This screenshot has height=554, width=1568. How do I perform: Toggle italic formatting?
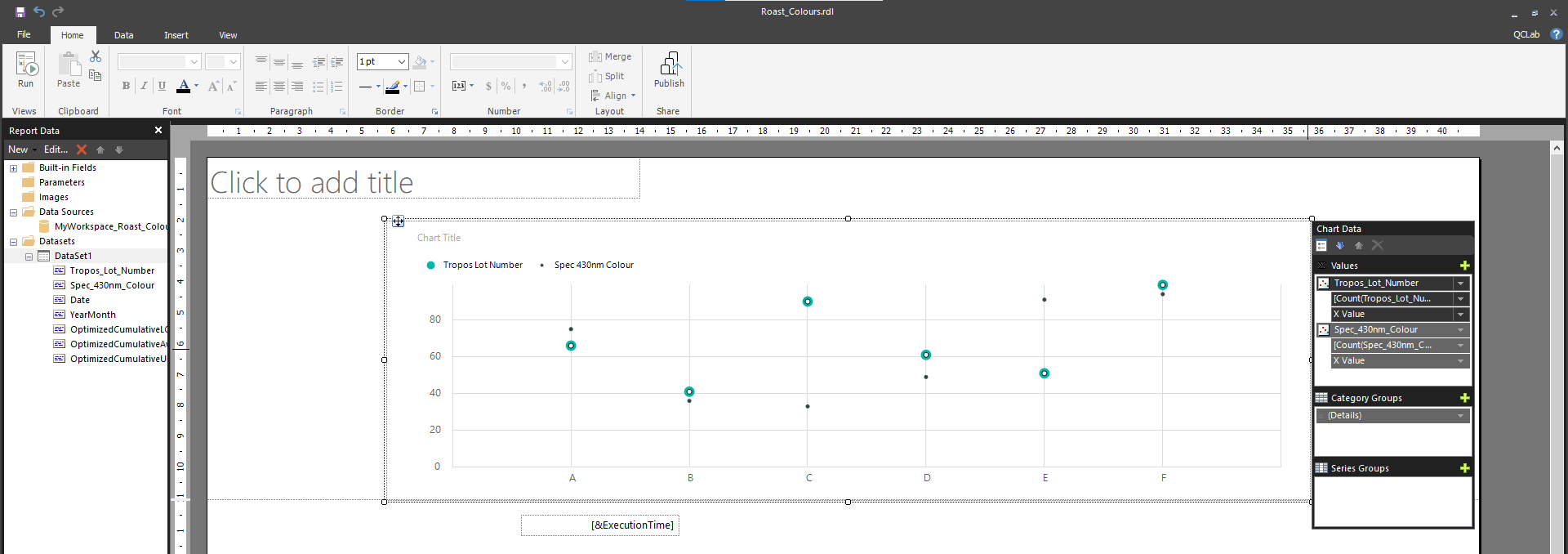144,86
